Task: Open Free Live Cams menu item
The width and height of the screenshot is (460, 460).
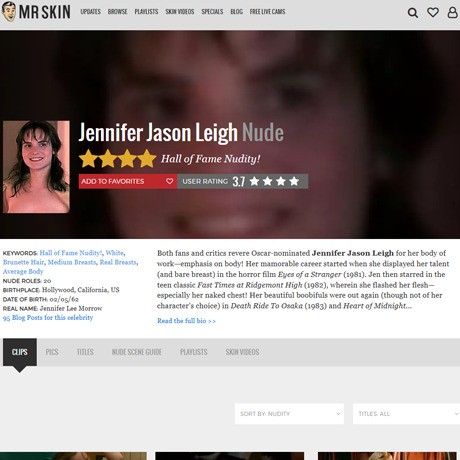Action: point(267,12)
